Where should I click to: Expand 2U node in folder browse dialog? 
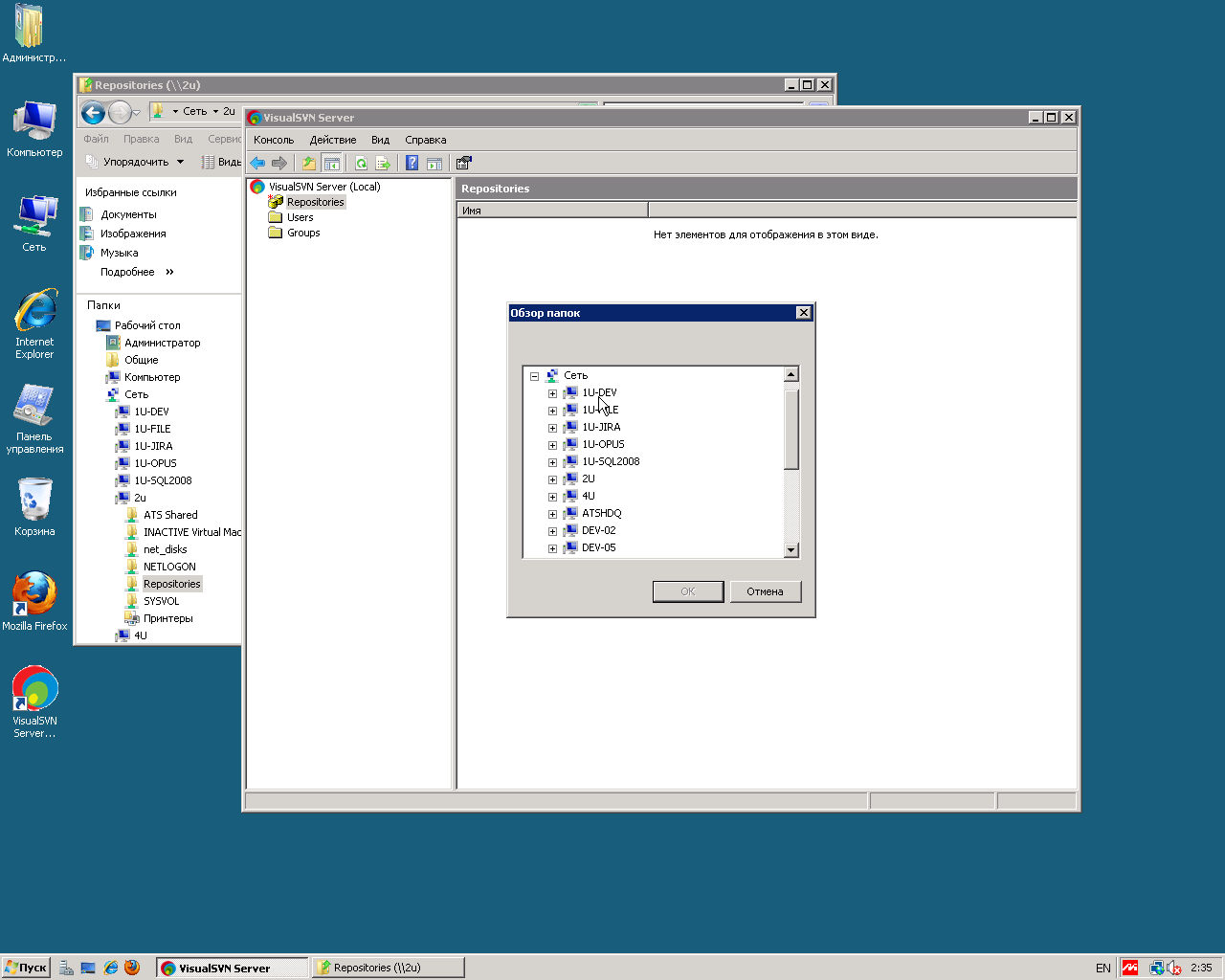point(552,479)
